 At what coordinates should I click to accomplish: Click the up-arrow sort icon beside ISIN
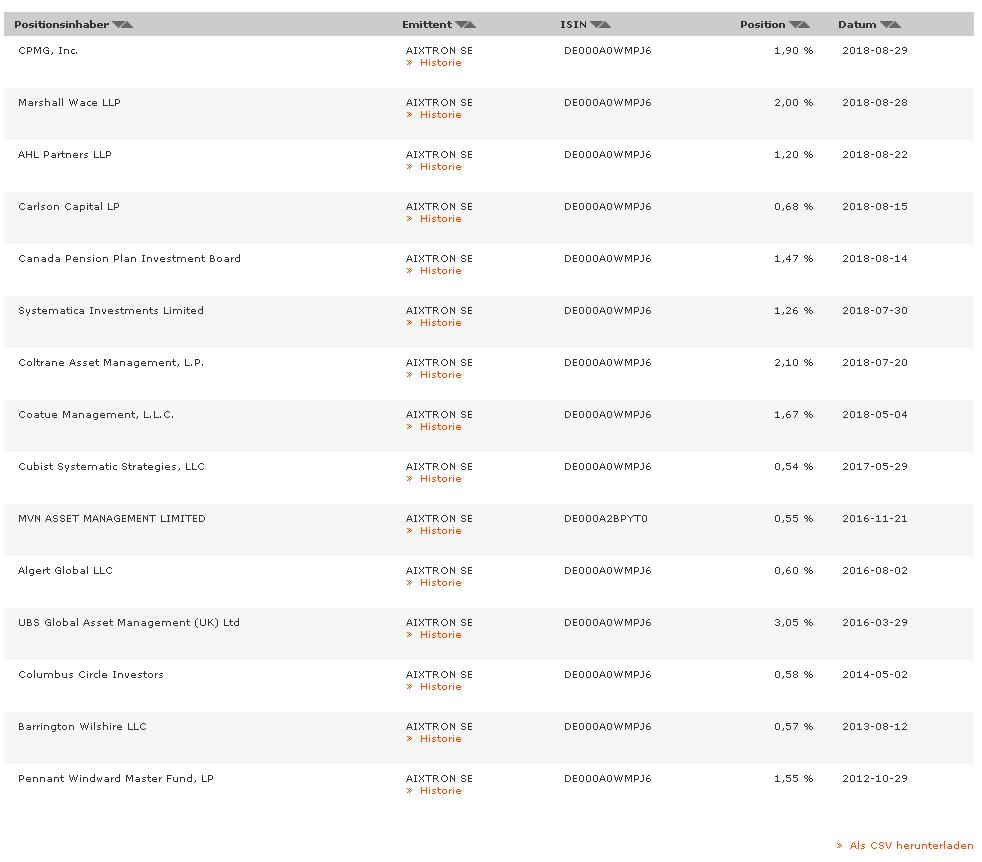point(606,25)
